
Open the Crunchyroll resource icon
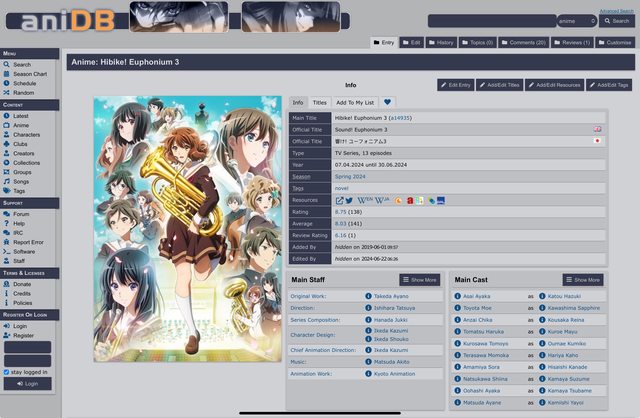tap(398, 200)
